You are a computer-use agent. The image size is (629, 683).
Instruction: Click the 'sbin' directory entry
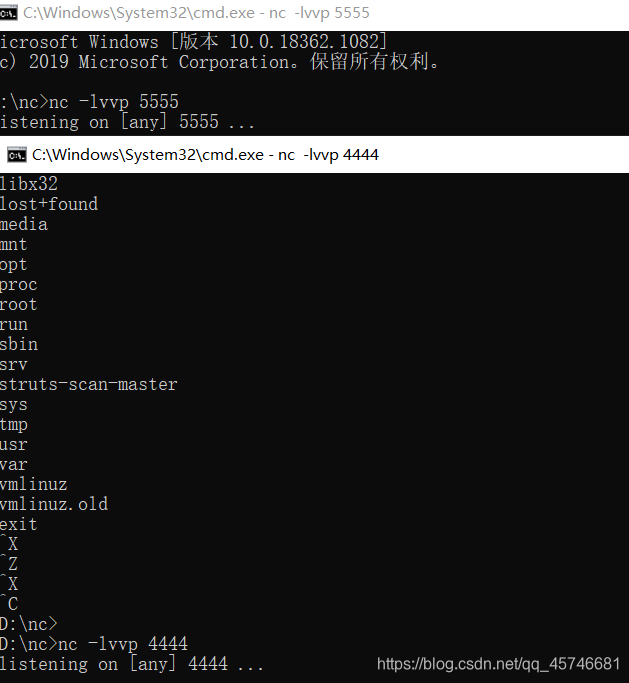19,345
